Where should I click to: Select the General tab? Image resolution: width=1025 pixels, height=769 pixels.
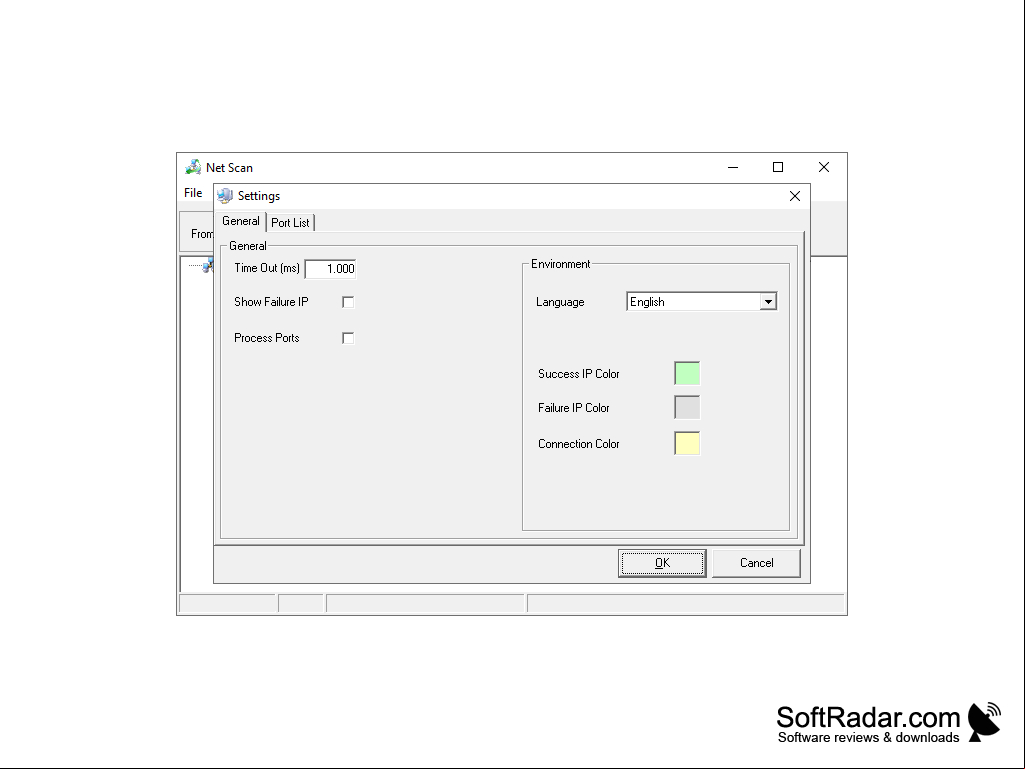pyautogui.click(x=241, y=221)
